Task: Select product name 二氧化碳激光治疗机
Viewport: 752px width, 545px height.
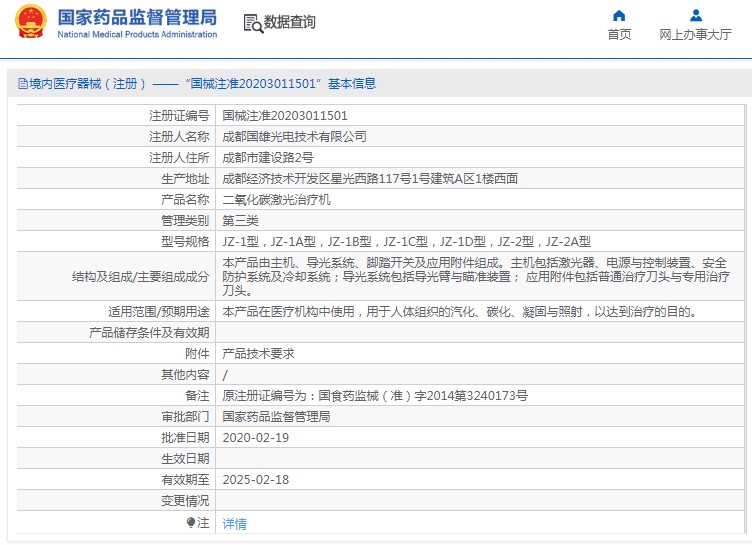Action: click(x=277, y=200)
